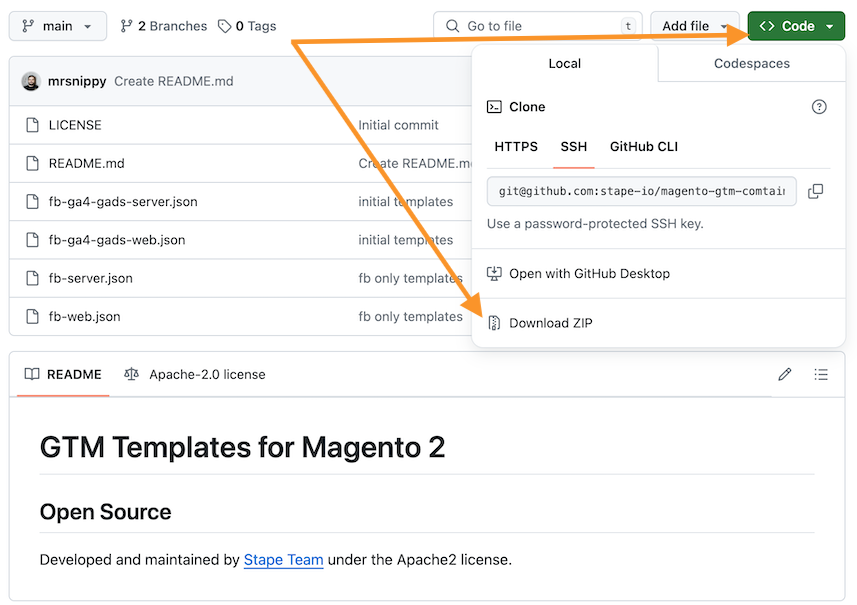The height and width of the screenshot is (605, 857).
Task: Open the fb-ga4-gads-server.json file
Action: click(x=123, y=202)
